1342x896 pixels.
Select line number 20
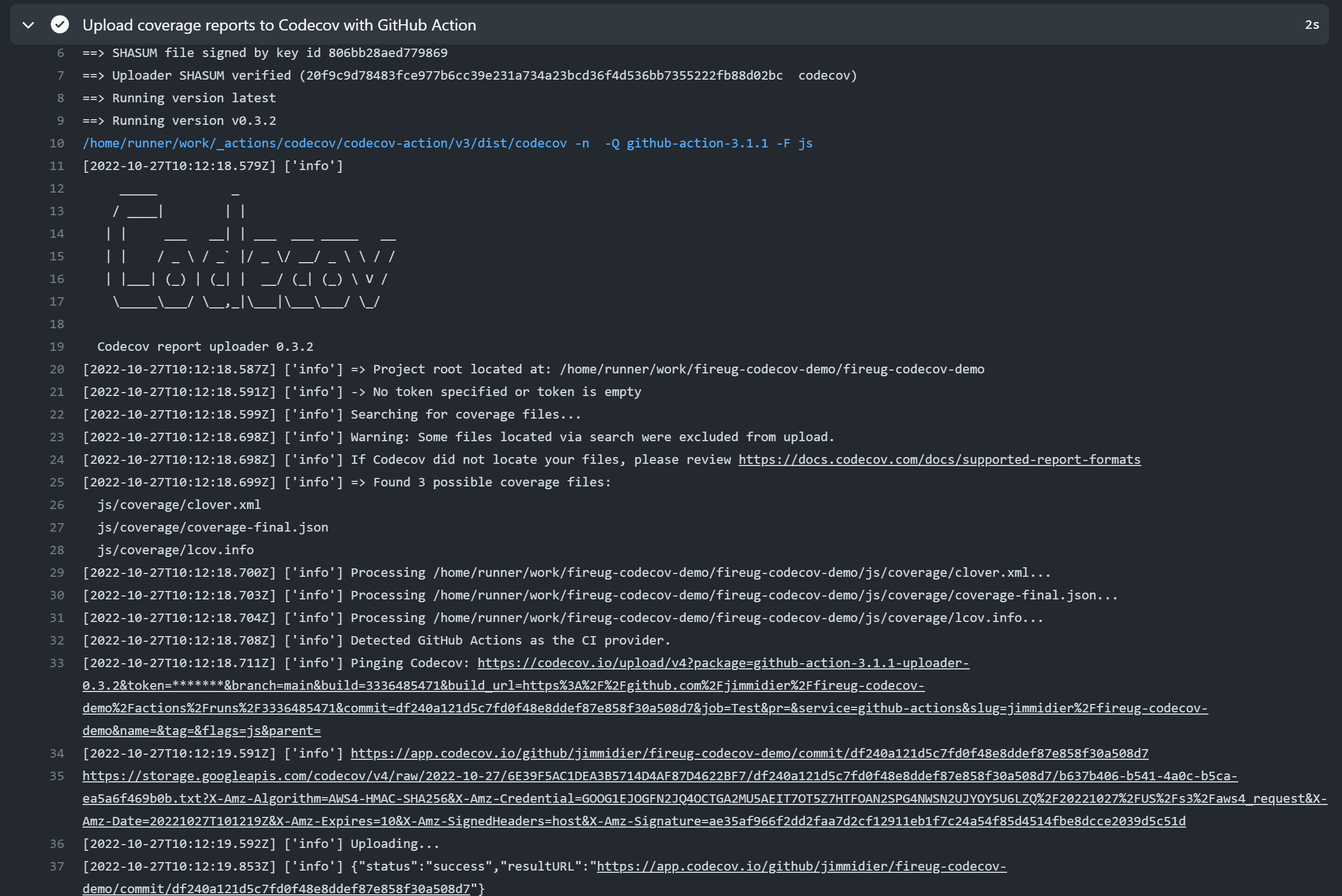56,368
